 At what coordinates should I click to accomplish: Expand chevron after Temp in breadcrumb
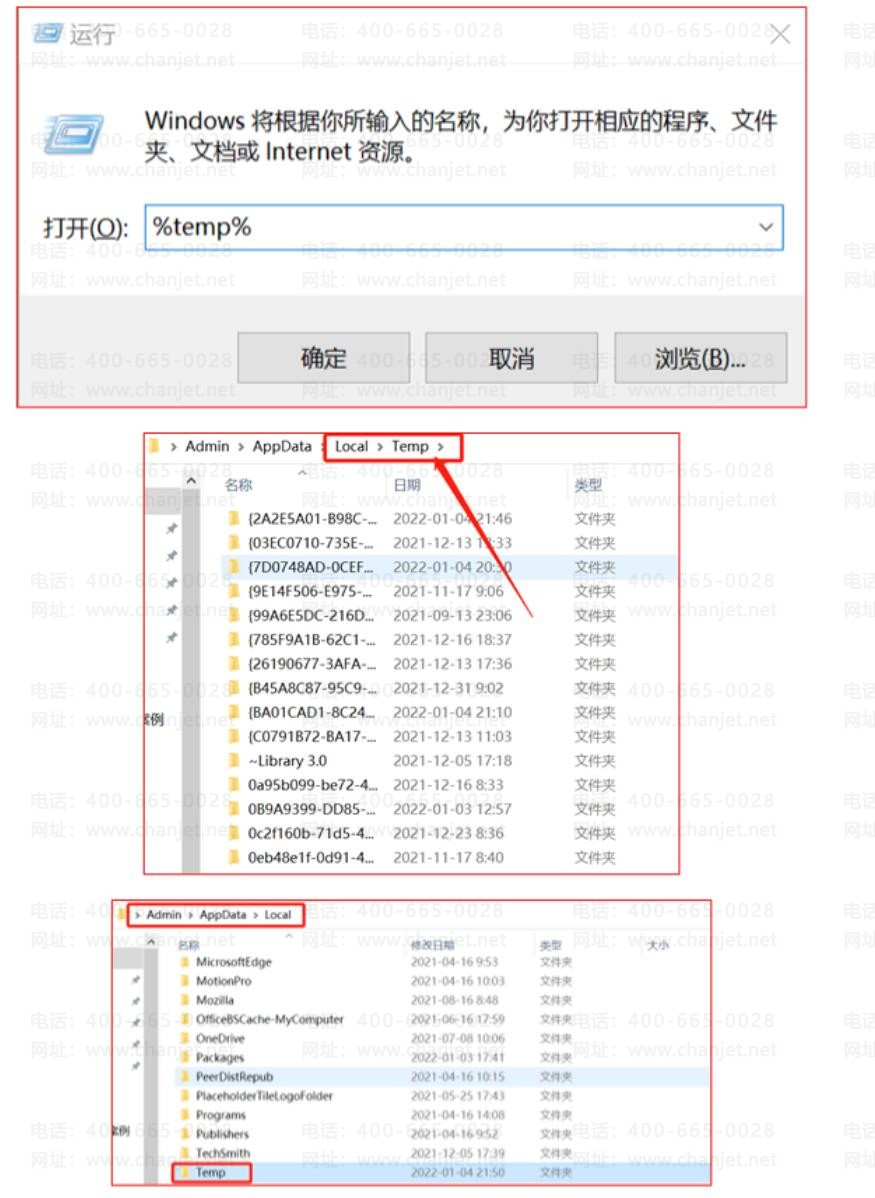[441, 447]
